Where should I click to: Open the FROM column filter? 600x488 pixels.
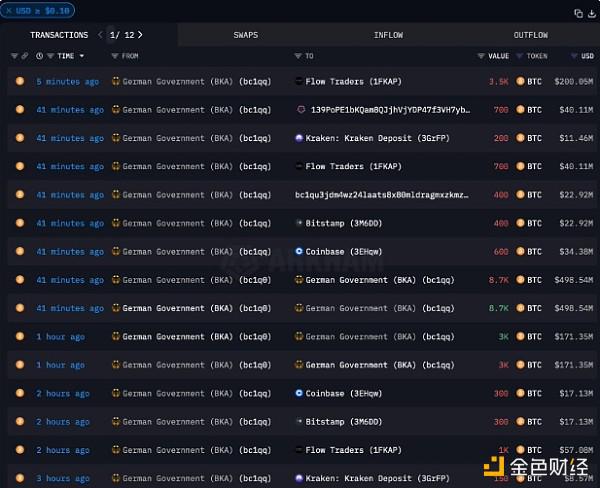pyautogui.click(x=115, y=56)
